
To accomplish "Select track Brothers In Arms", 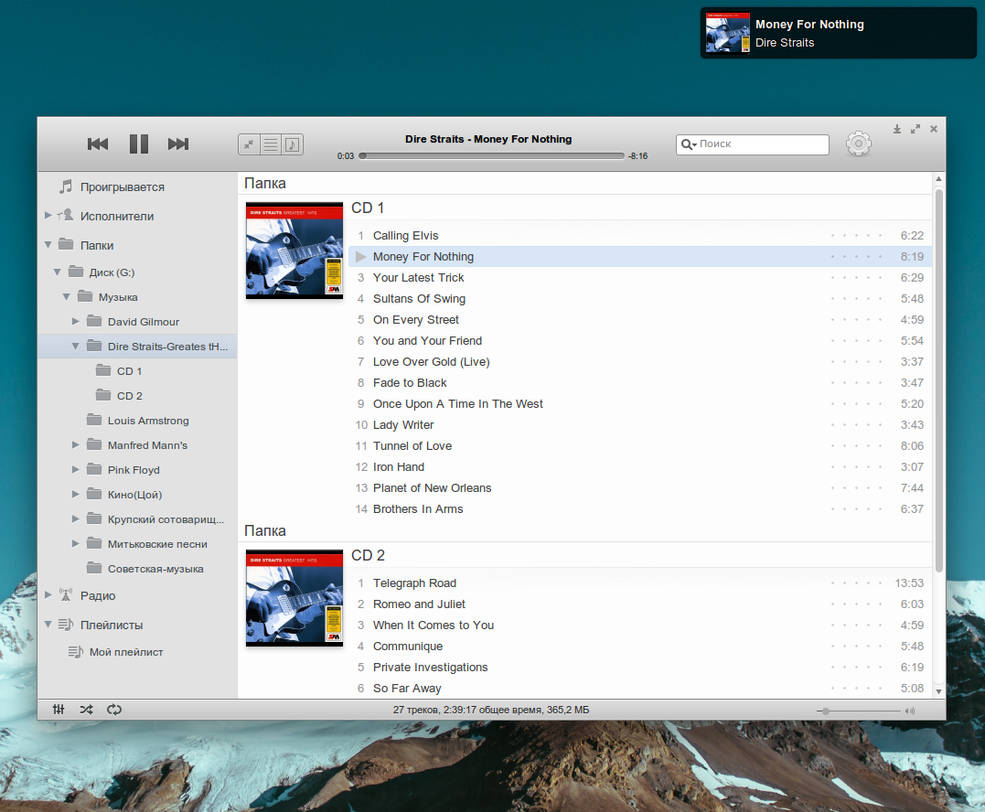I will coord(418,509).
